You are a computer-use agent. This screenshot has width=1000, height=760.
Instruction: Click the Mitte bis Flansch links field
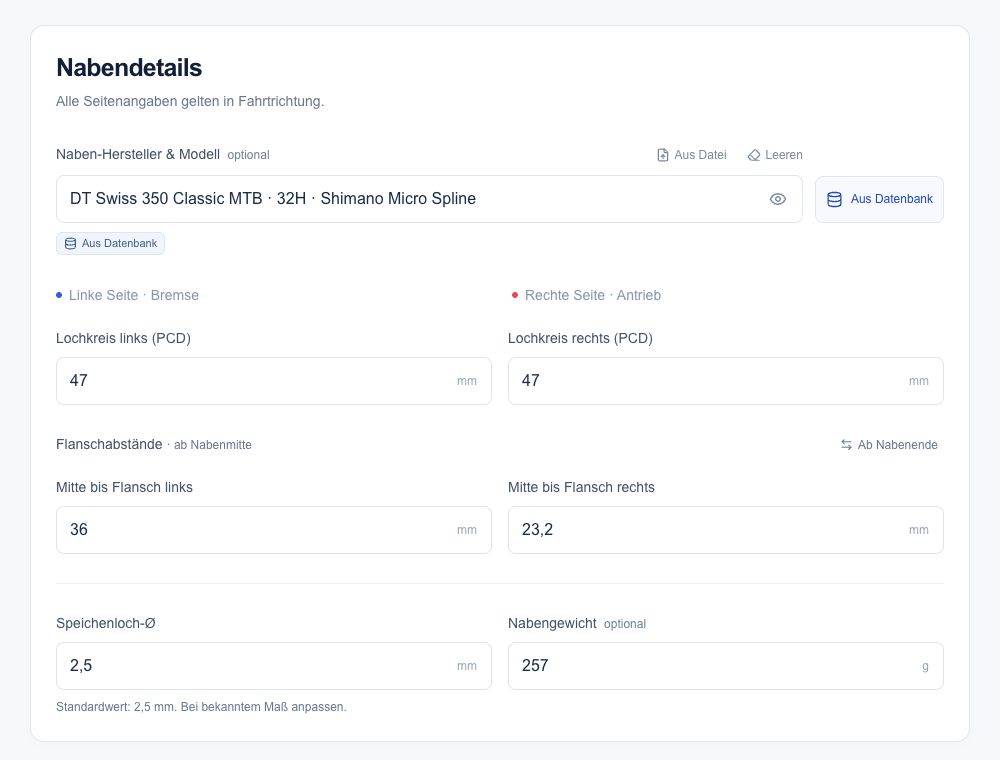point(274,530)
